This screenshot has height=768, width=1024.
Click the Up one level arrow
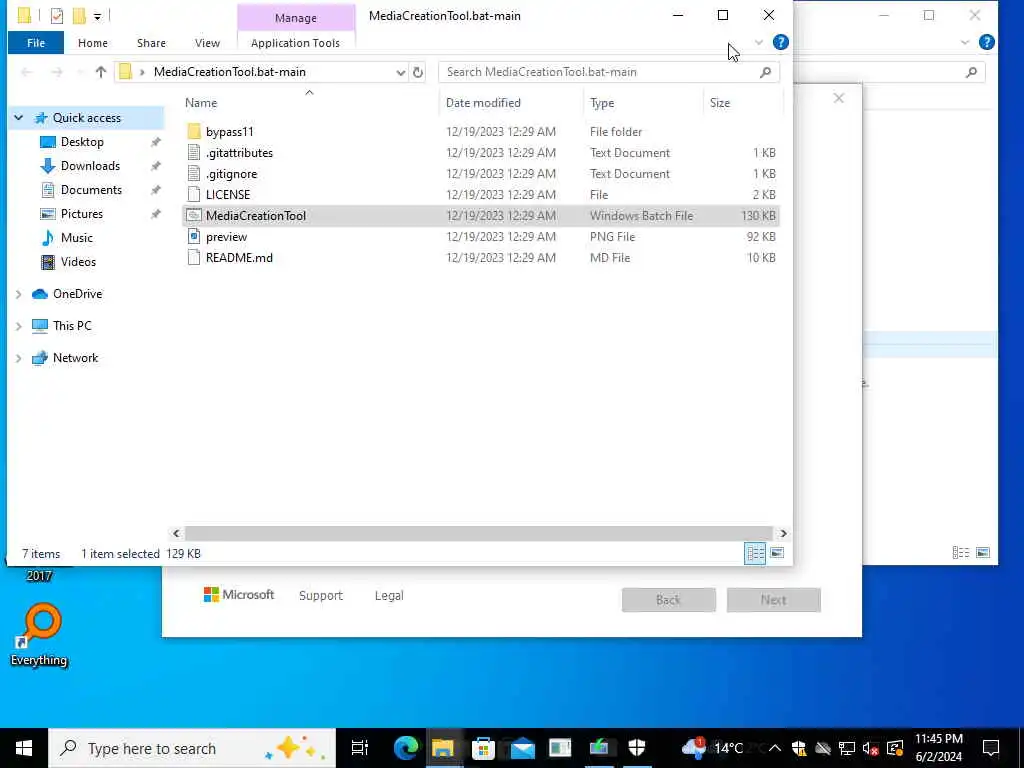tap(101, 72)
